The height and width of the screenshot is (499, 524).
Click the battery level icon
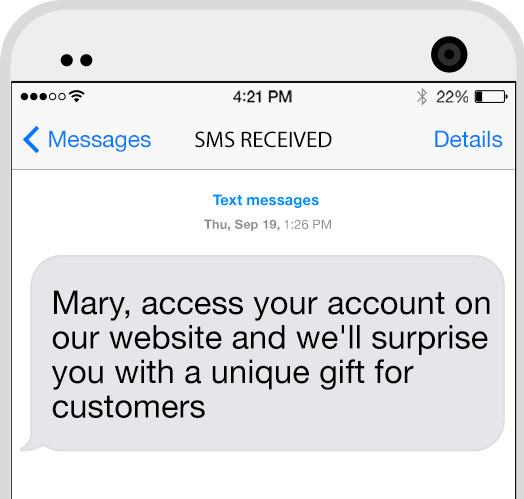(x=491, y=97)
